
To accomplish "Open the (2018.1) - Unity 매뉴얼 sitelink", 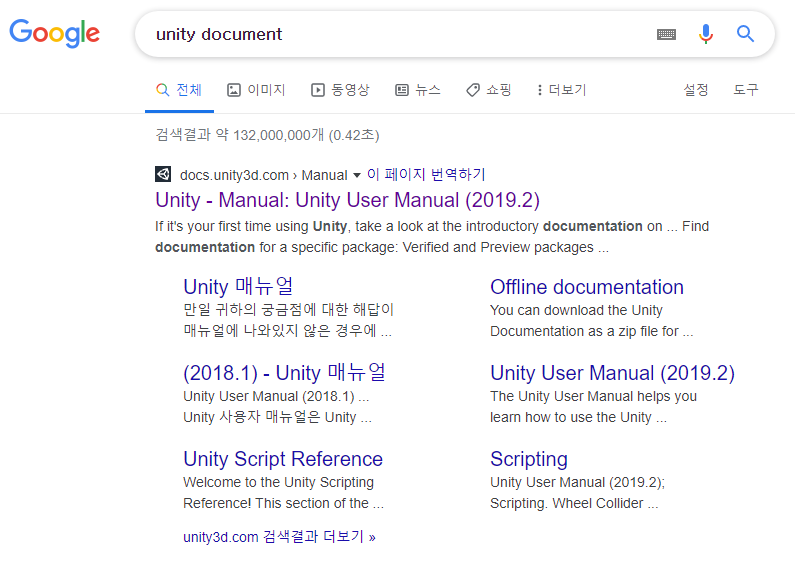I will (x=284, y=373).
